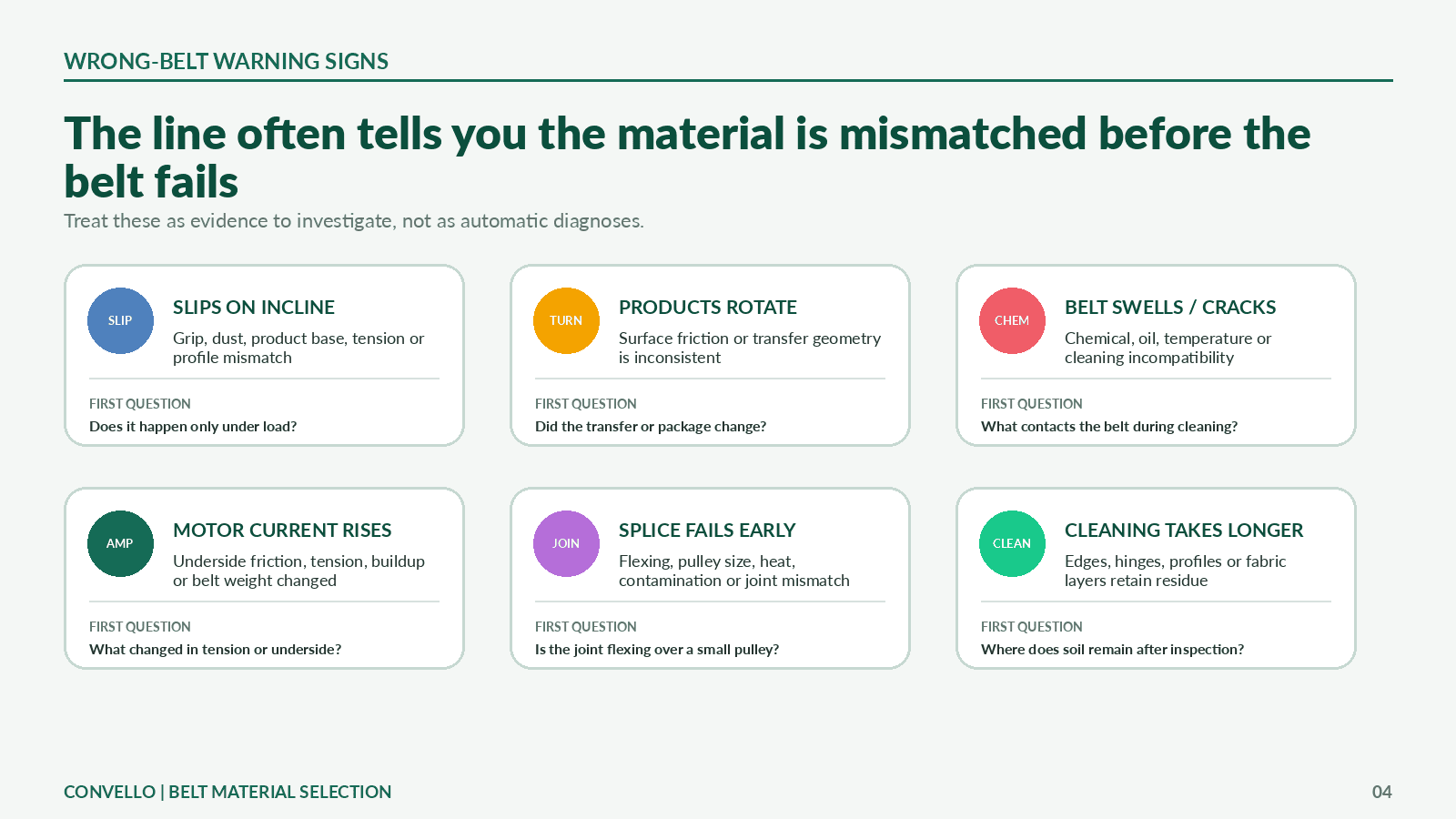Screen dimensions: 1456x819
Task: Click 'What contacts the belt during cleaning?'
Action: (x=1109, y=426)
